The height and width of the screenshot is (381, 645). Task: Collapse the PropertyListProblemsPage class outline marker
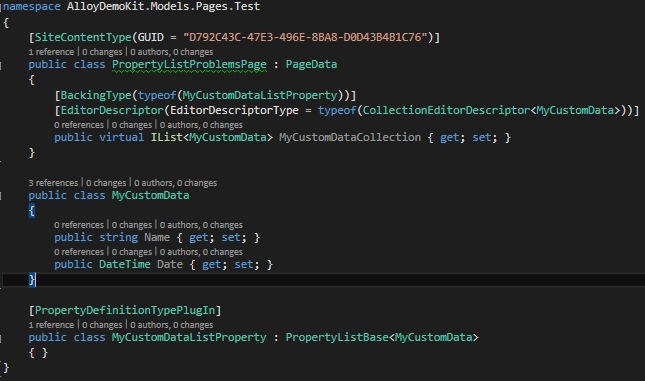[x=1, y=65]
